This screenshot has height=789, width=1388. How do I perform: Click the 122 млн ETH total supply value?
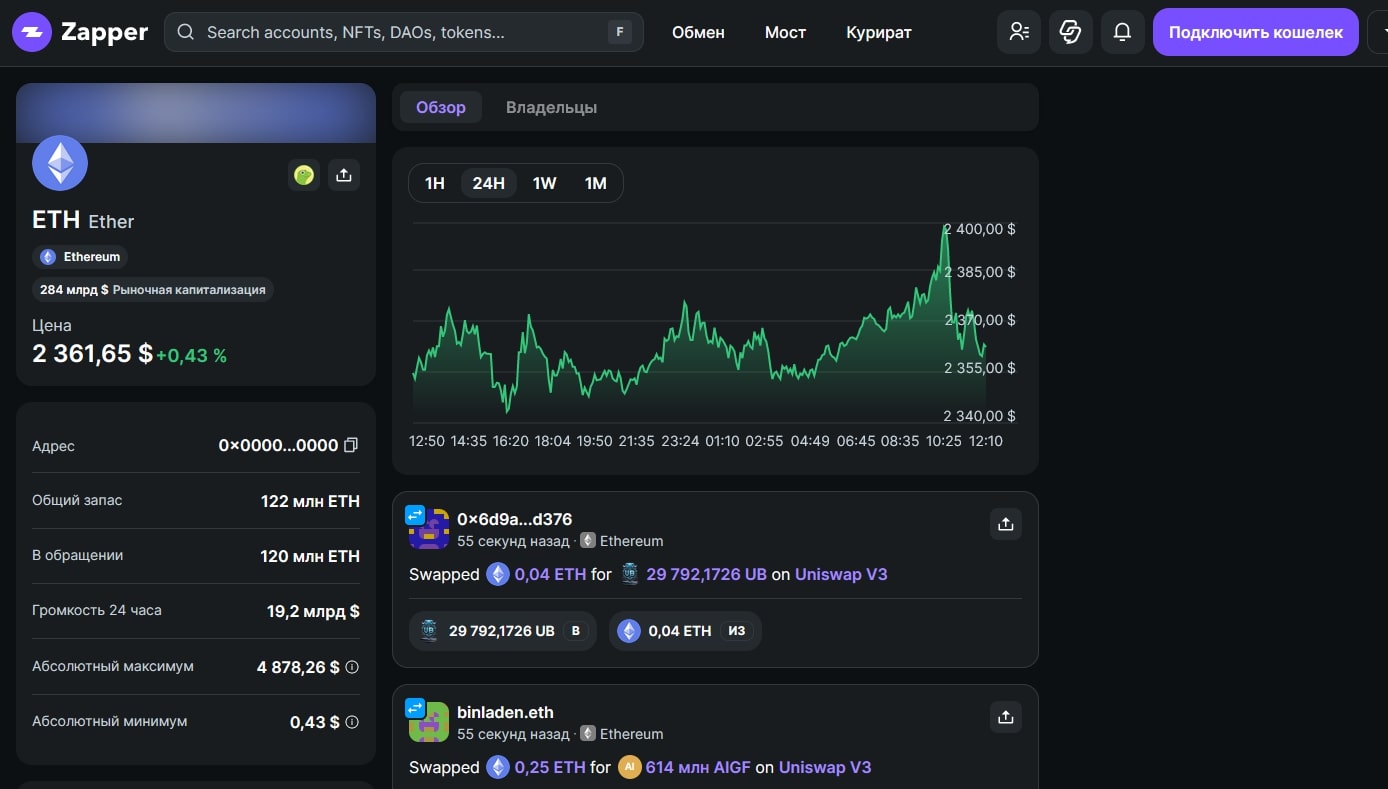[310, 501]
